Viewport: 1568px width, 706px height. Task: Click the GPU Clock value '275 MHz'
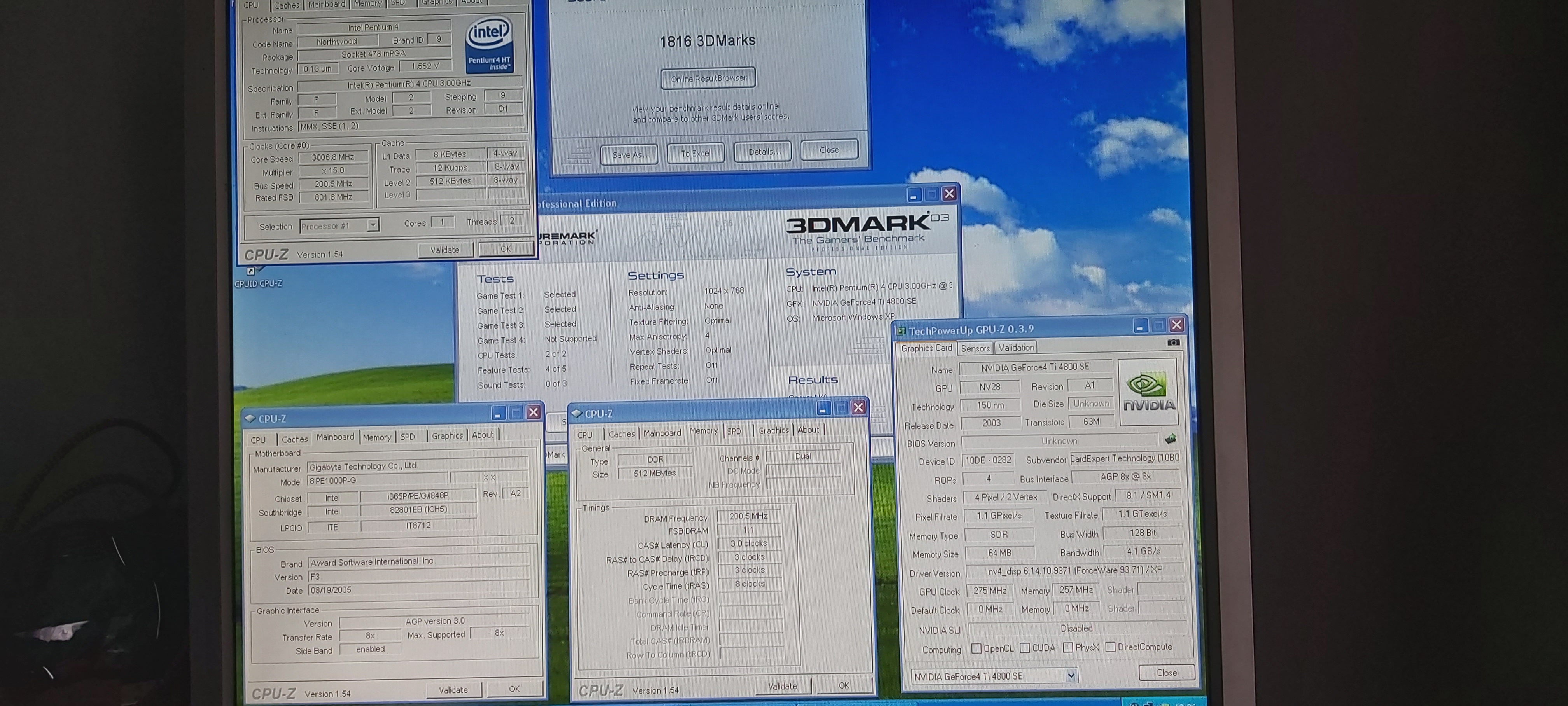(989, 591)
